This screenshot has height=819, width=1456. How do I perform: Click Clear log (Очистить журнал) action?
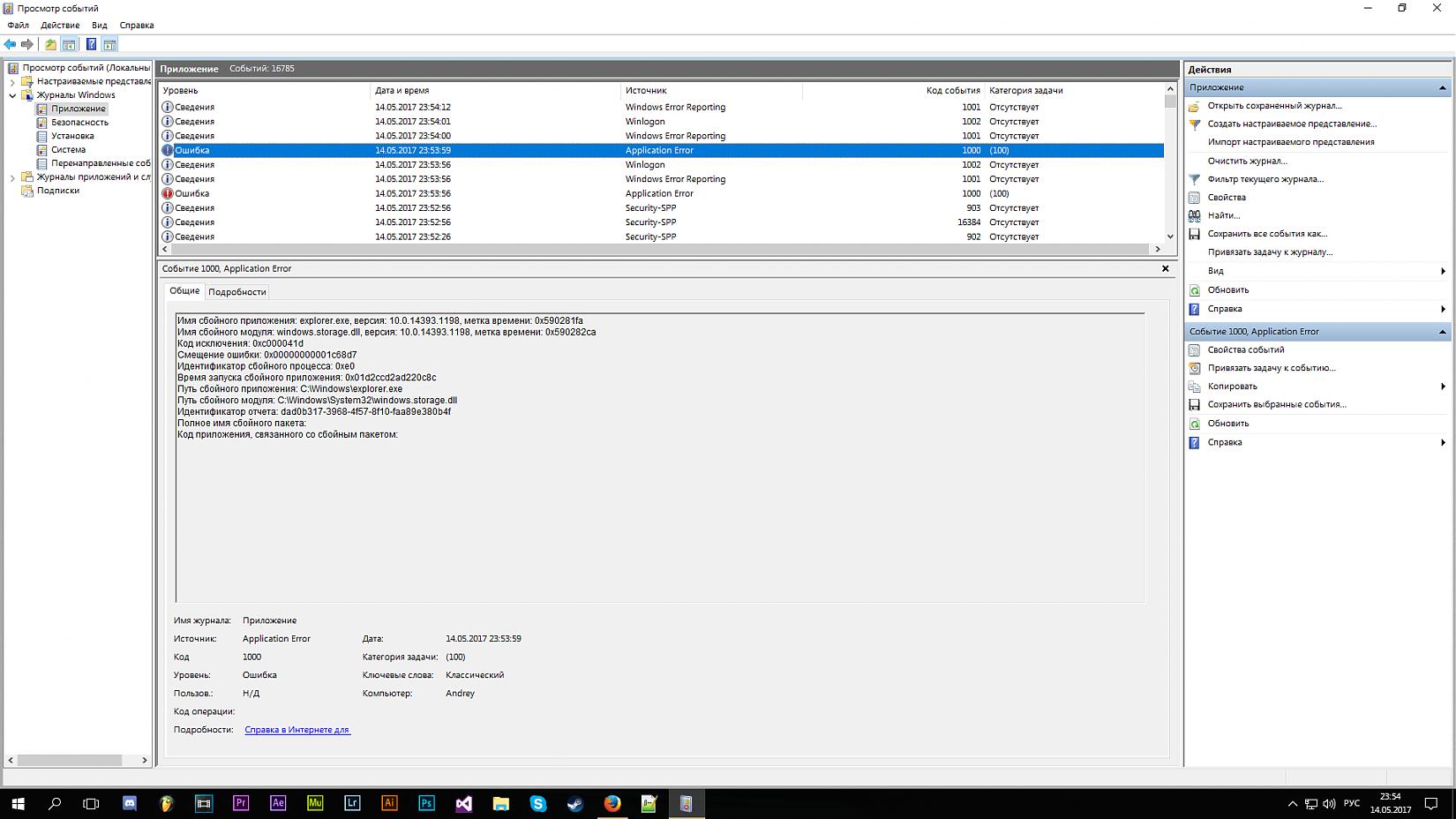(x=1247, y=161)
